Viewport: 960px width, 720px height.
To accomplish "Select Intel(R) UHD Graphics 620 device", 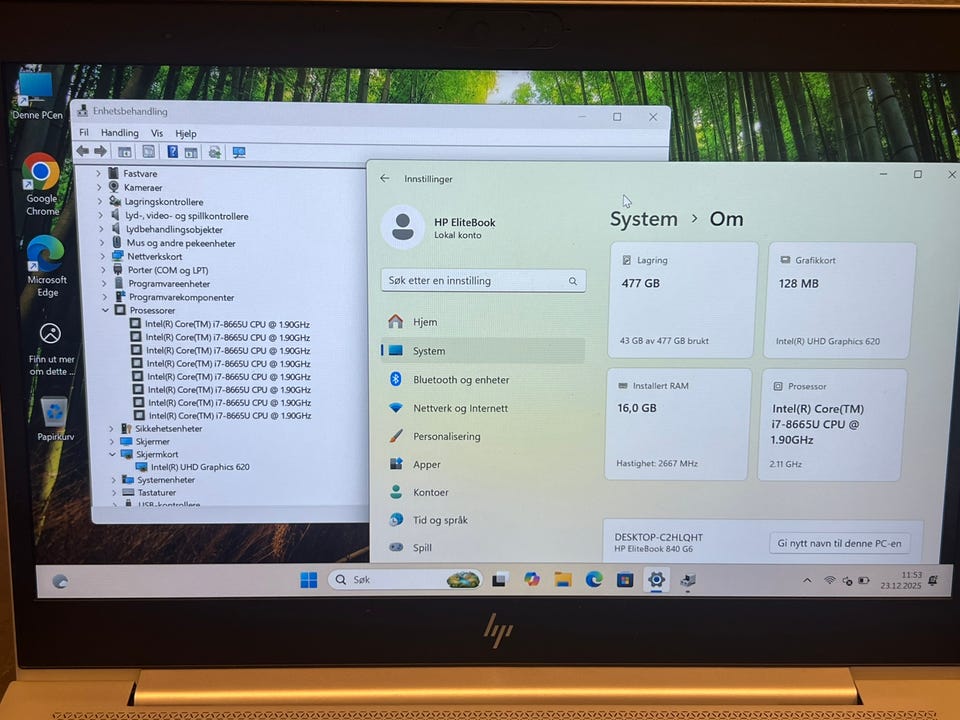I will 193,467.
